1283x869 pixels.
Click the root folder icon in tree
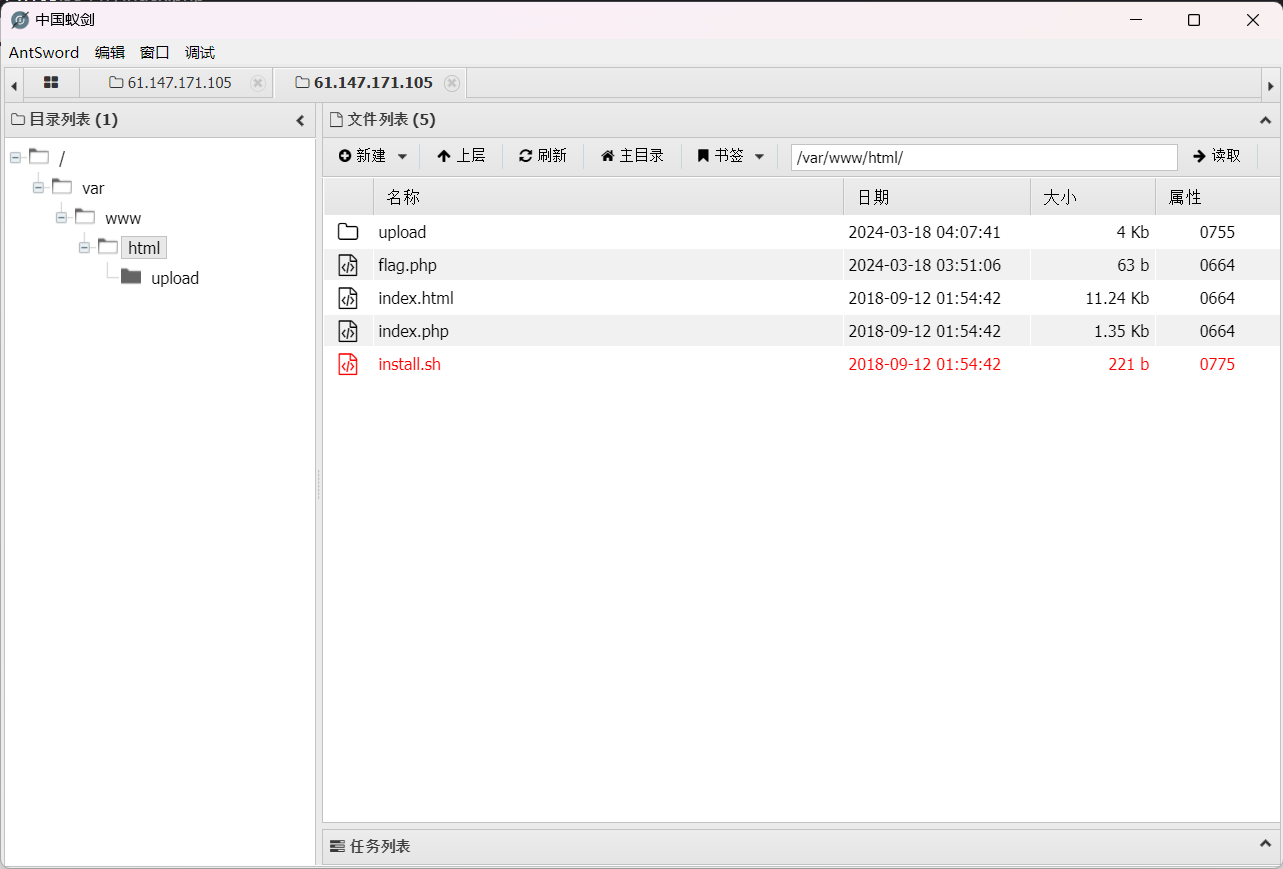(x=39, y=157)
